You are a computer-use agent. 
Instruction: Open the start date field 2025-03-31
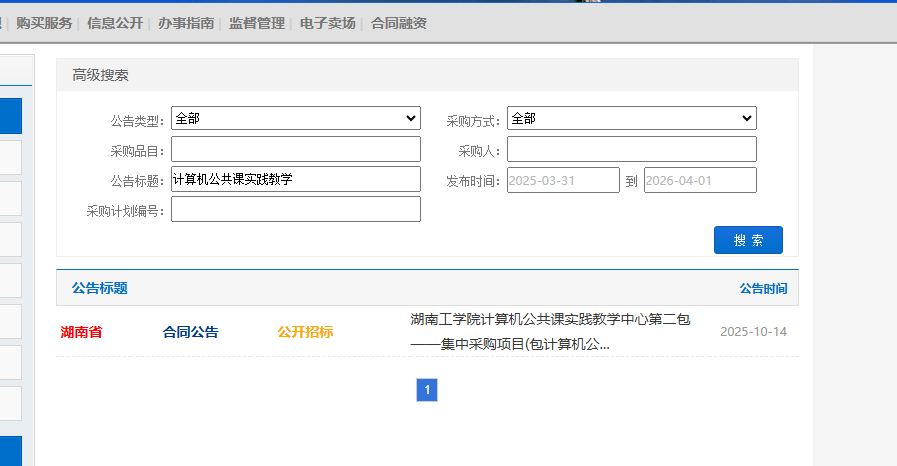[563, 180]
